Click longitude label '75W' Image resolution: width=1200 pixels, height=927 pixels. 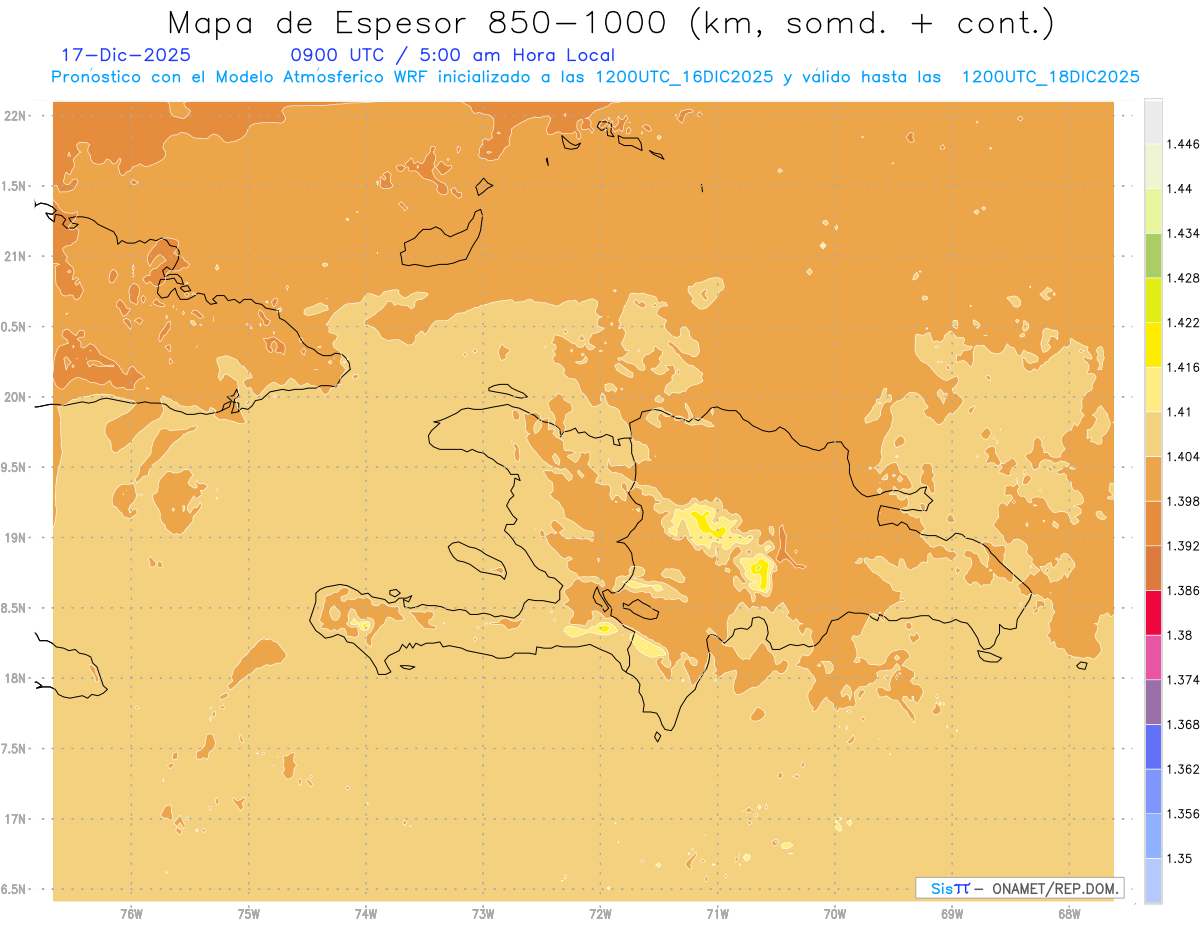(249, 913)
